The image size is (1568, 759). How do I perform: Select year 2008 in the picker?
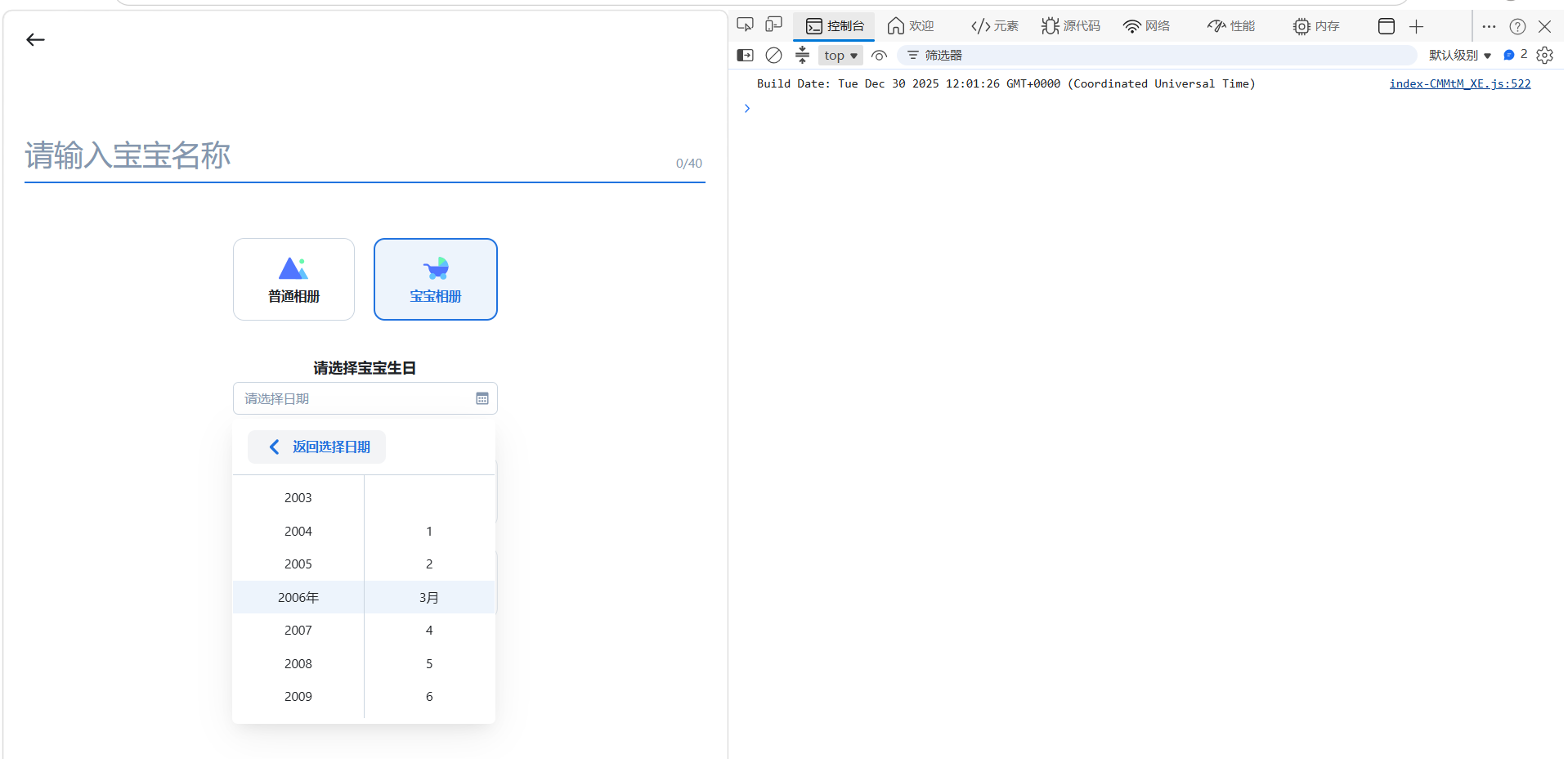tap(298, 664)
